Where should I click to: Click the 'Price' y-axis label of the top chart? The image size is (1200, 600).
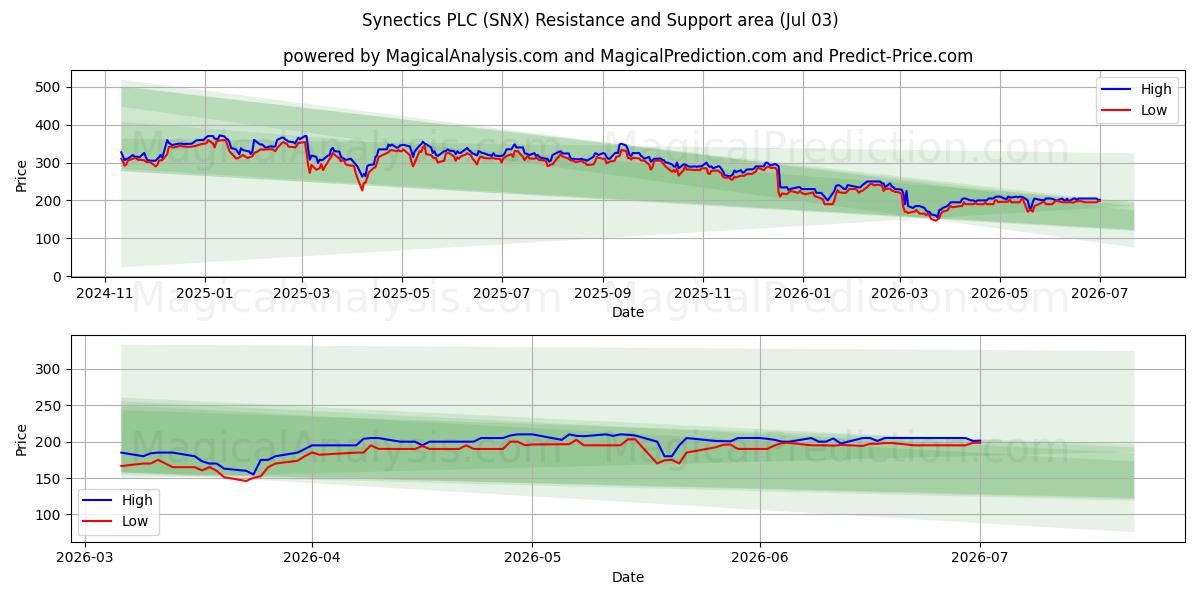coord(22,174)
